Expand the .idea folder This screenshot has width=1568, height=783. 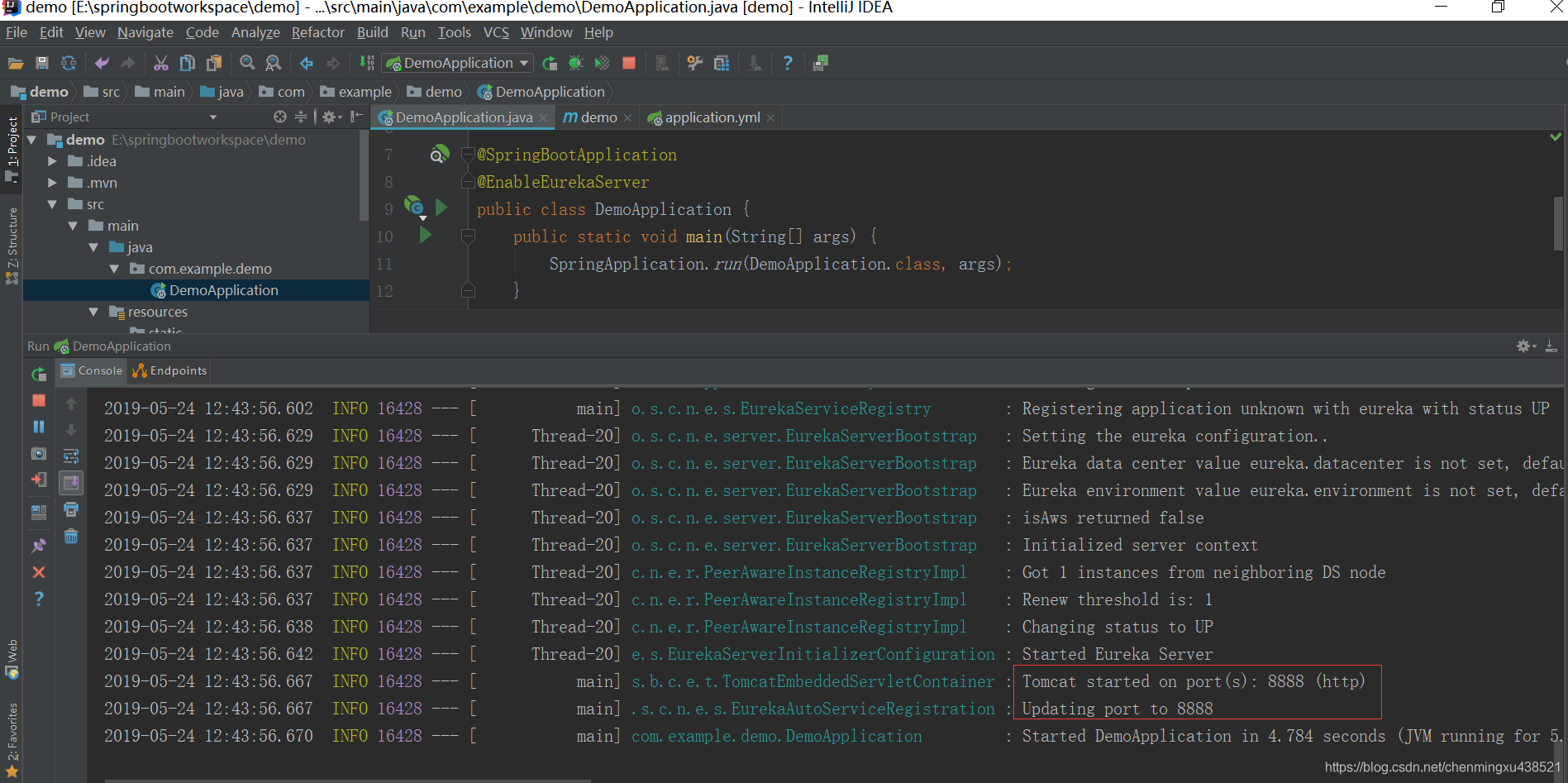click(52, 161)
